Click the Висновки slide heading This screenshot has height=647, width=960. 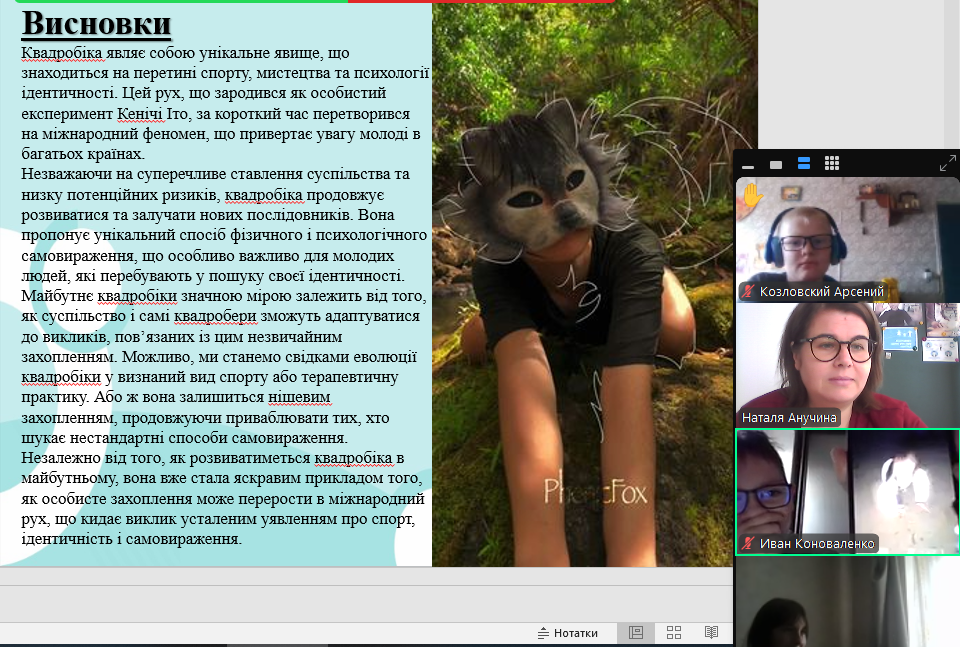click(96, 23)
